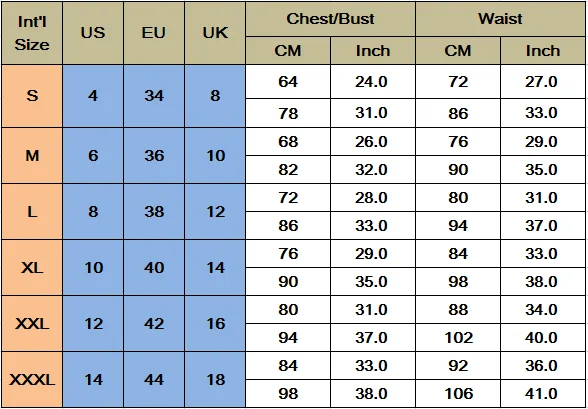Select the XL size cell
Image resolution: width=588 pixels, height=409 pixels.
coord(32,268)
